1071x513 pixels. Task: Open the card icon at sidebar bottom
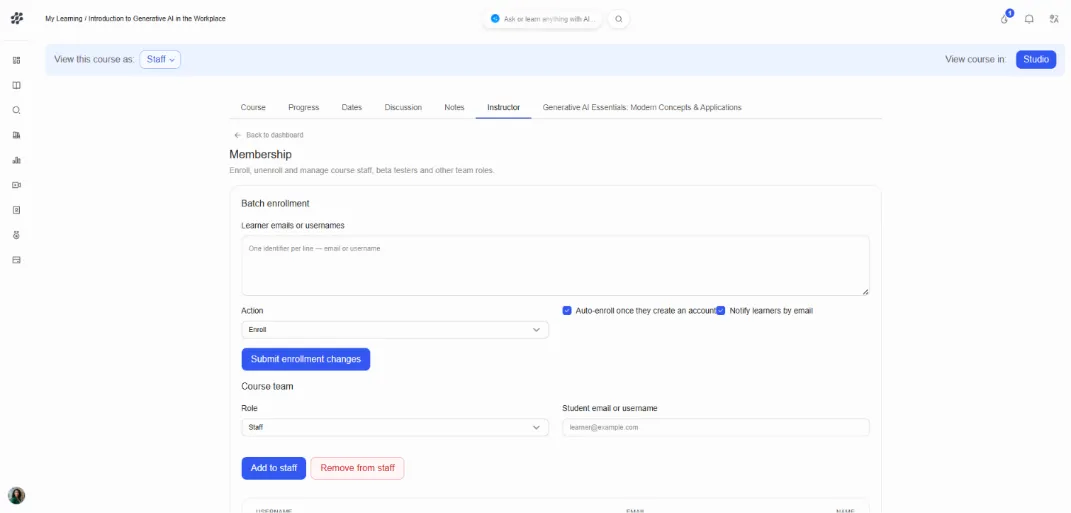click(17, 260)
